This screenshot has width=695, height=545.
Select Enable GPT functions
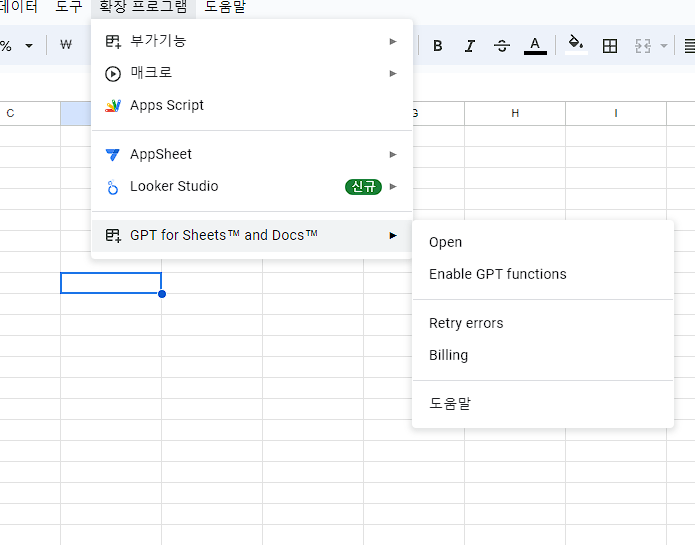point(543,274)
